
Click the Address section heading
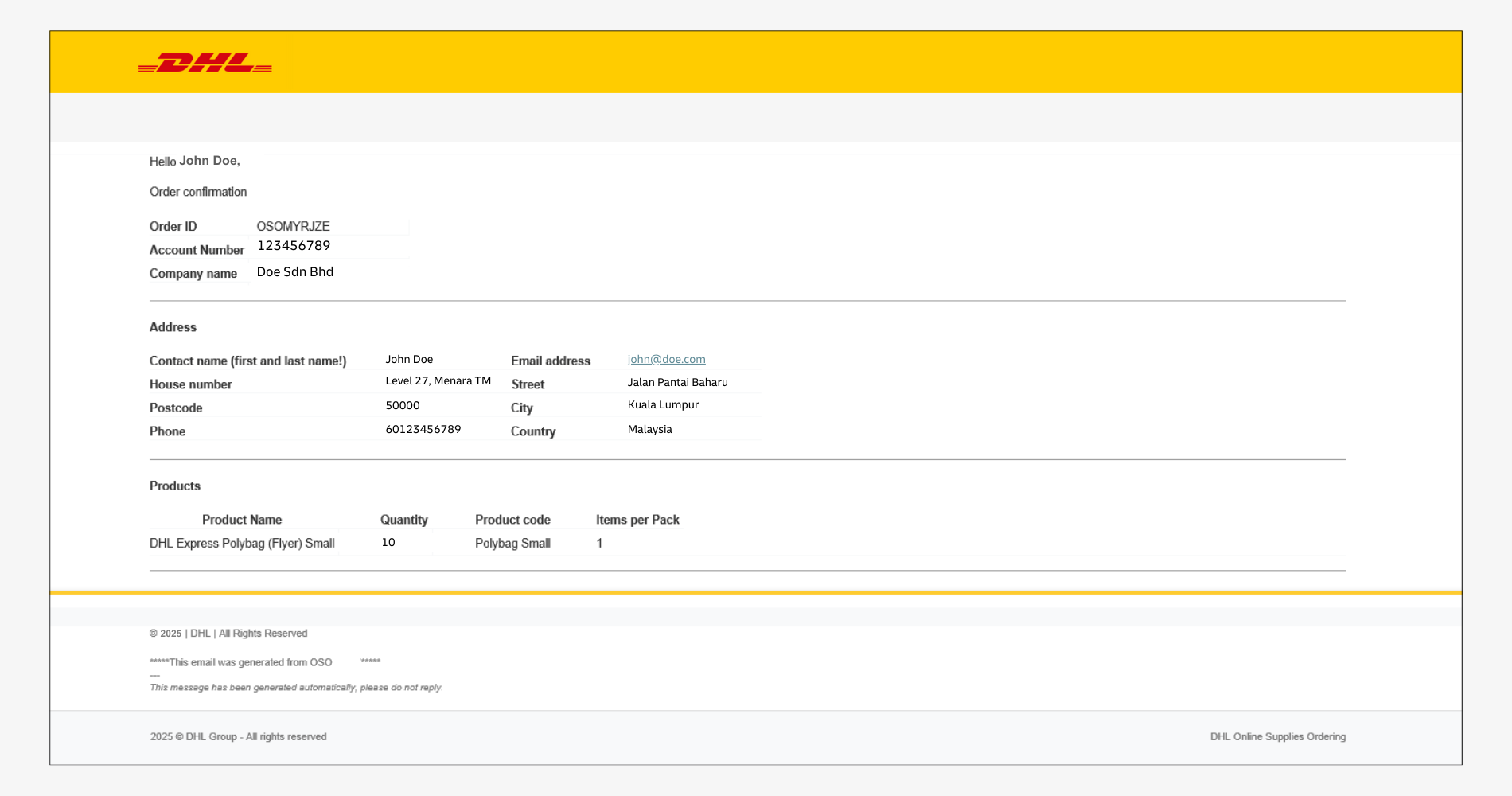[173, 327]
